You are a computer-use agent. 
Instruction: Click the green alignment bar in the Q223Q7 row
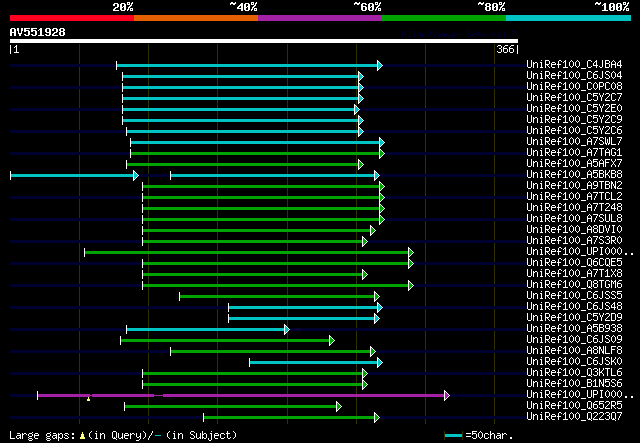click(x=289, y=417)
